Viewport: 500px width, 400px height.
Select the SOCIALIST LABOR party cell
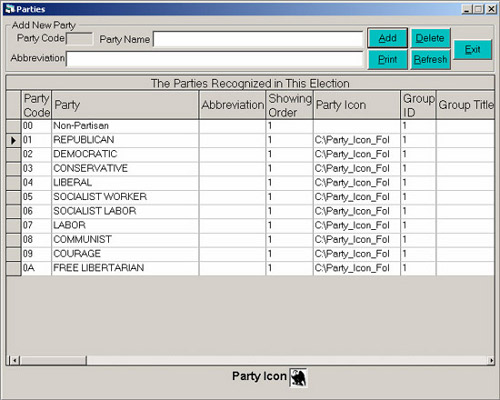pos(125,212)
